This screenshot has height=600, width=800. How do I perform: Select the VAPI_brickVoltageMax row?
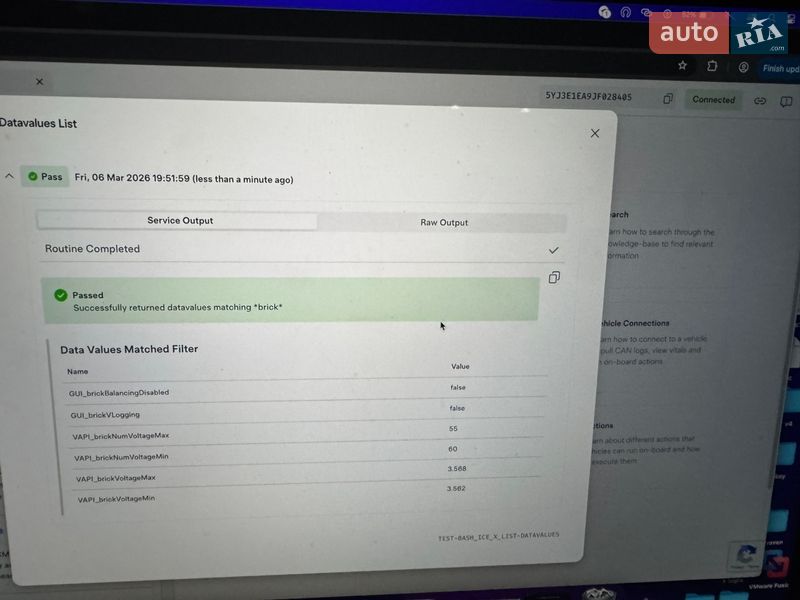tap(116, 478)
